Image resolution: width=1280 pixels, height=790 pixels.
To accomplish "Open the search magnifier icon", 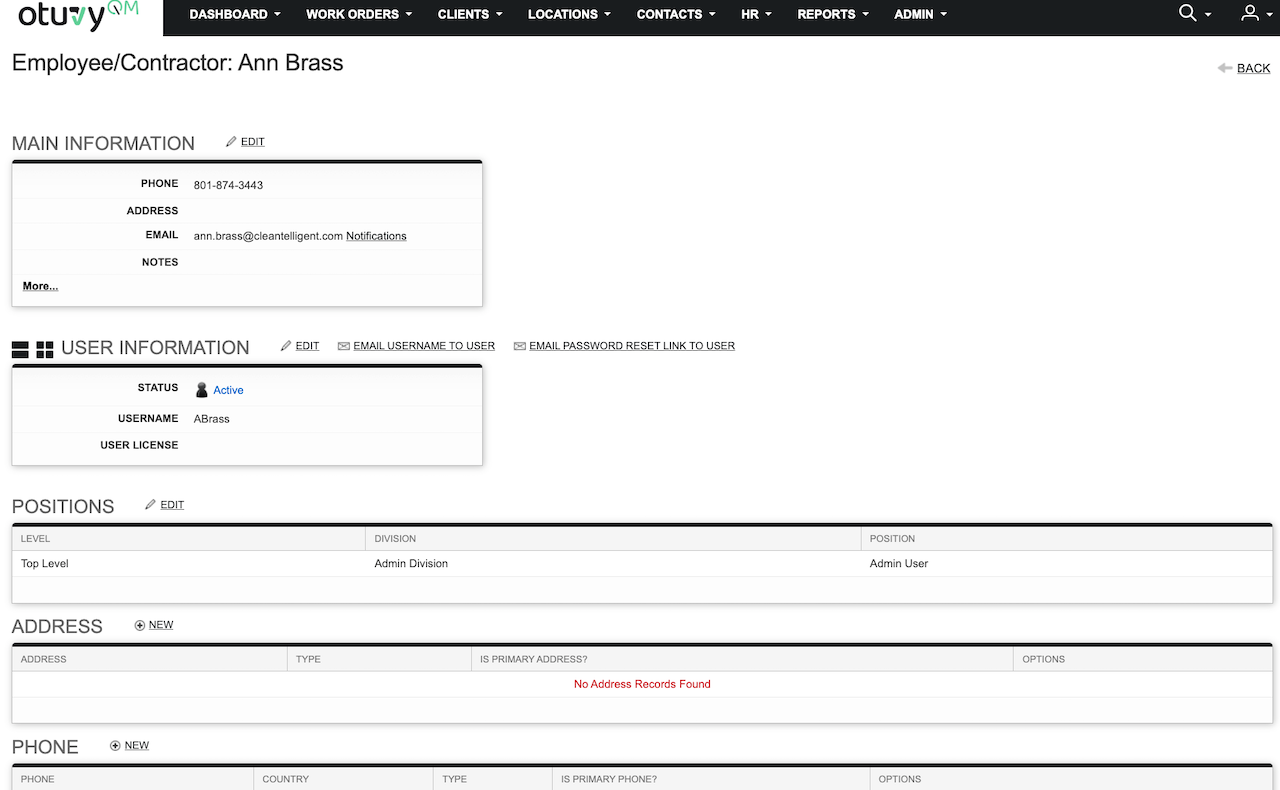I will tap(1188, 14).
